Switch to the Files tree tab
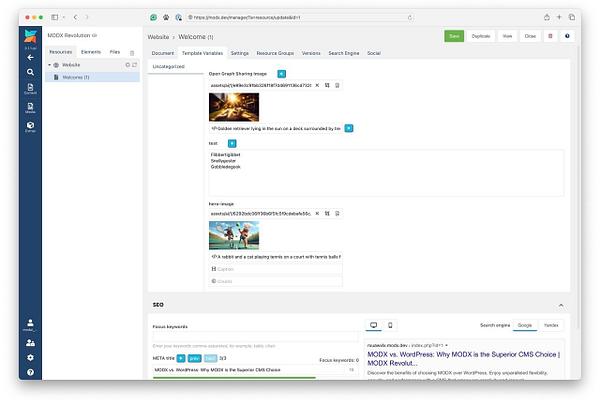Image resolution: width=600 pixels, height=400 pixels. pyautogui.click(x=115, y=52)
